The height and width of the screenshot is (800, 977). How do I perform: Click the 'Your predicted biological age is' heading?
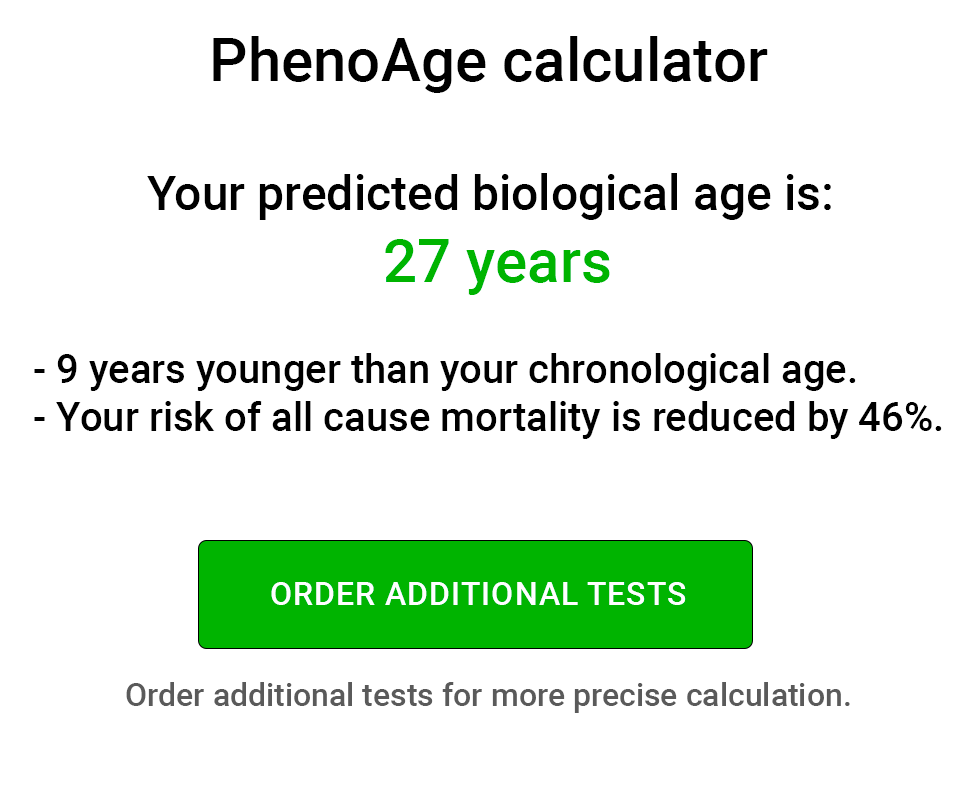click(x=490, y=194)
